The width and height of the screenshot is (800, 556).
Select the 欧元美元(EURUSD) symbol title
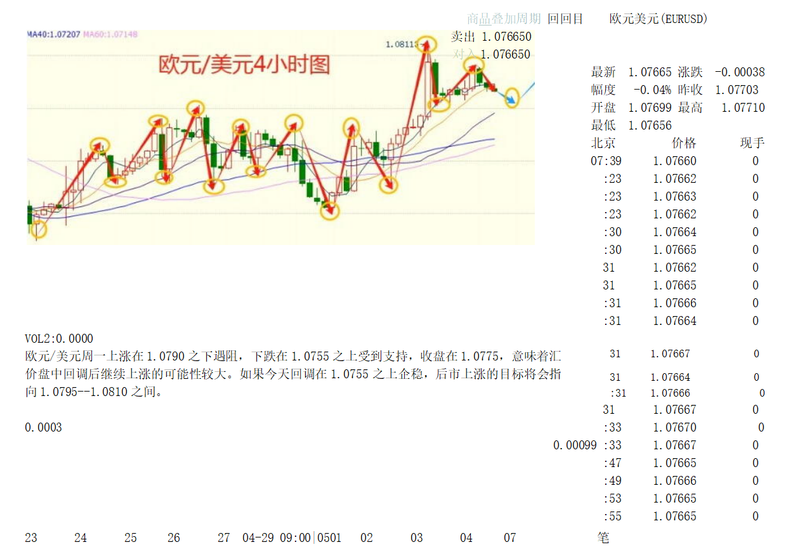(658, 19)
